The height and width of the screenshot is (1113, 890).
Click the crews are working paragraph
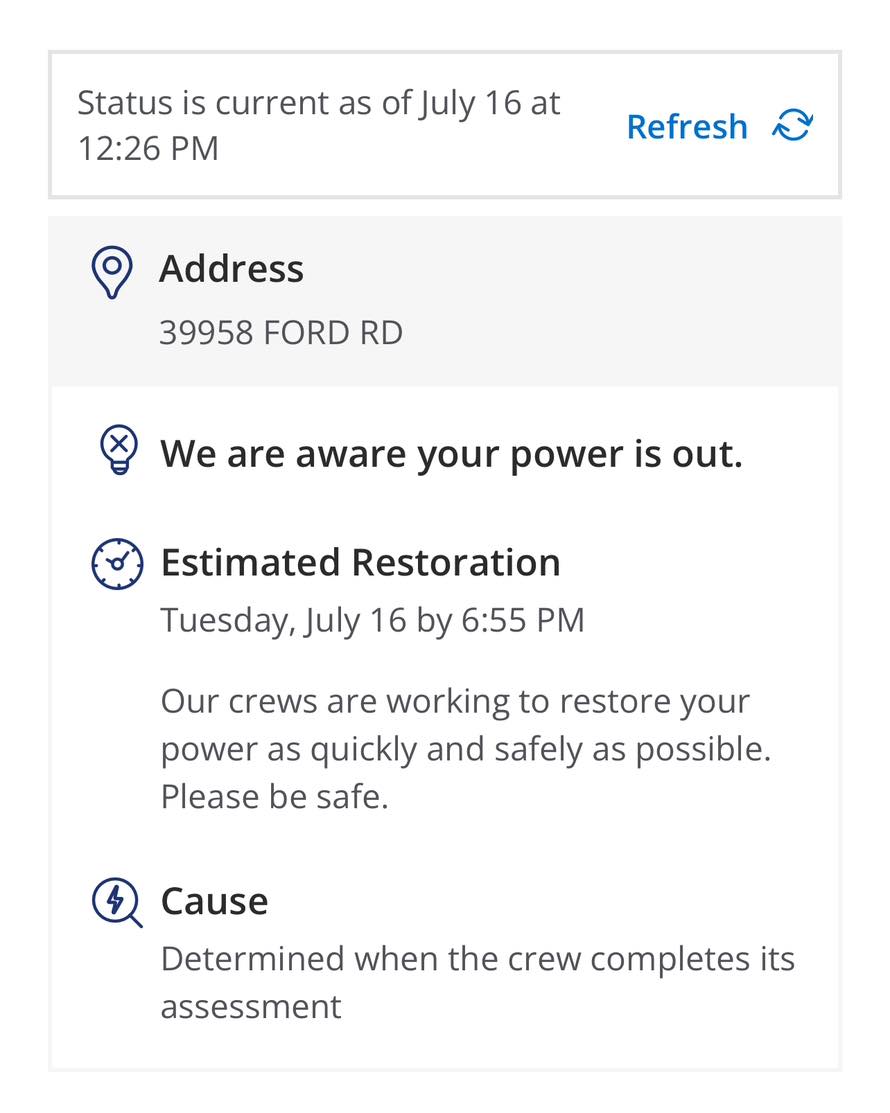[466, 749]
